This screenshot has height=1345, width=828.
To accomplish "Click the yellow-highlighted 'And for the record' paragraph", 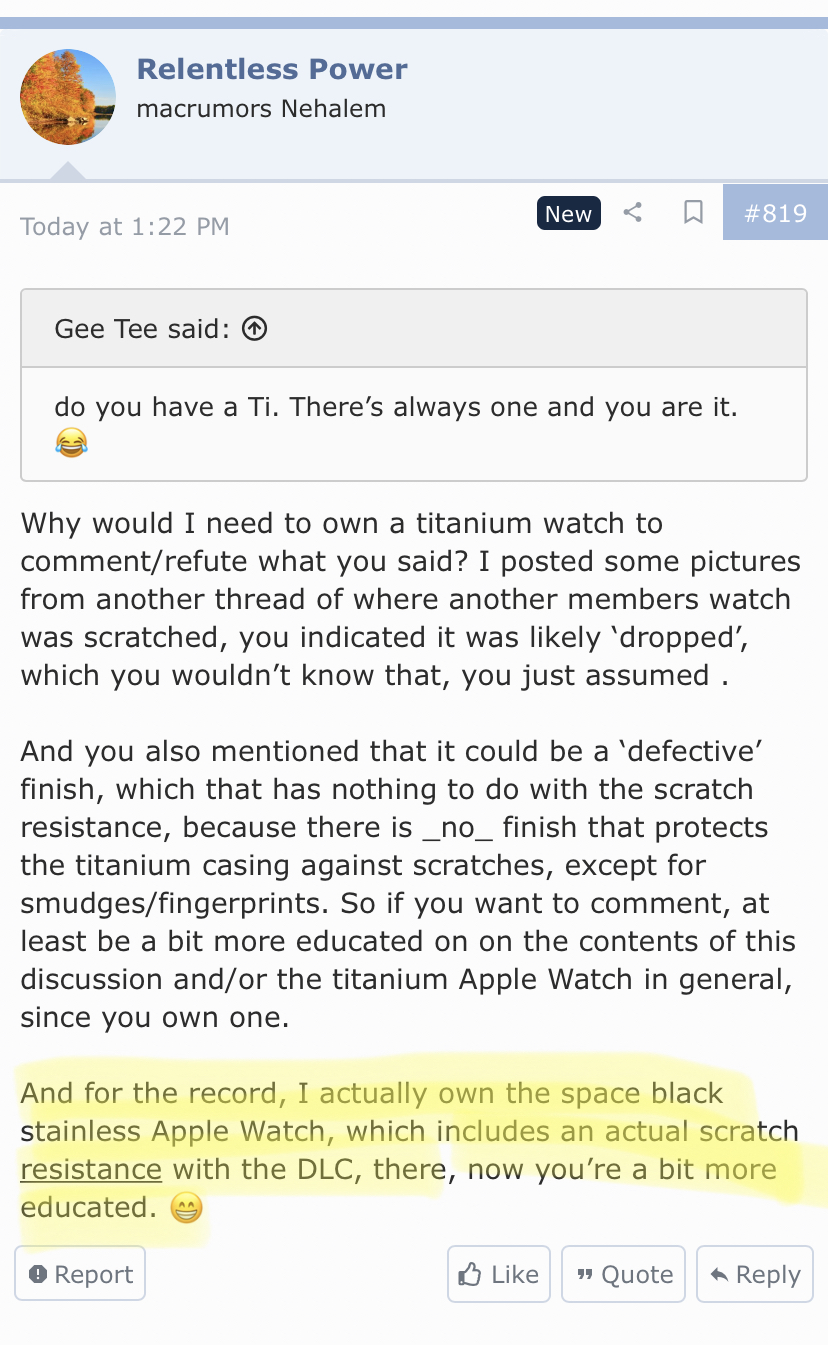I will pyautogui.click(x=410, y=1150).
